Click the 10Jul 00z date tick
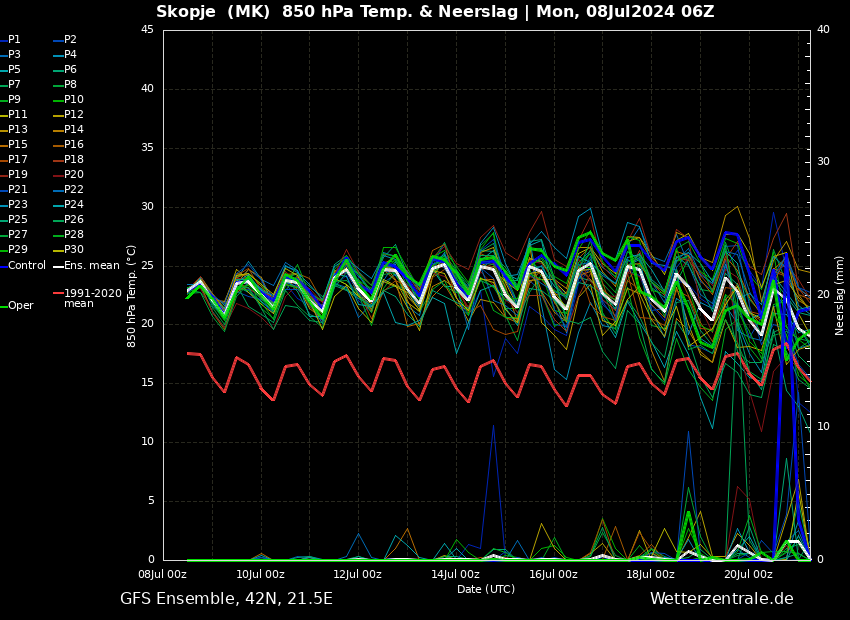The height and width of the screenshot is (620, 850). [x=260, y=574]
